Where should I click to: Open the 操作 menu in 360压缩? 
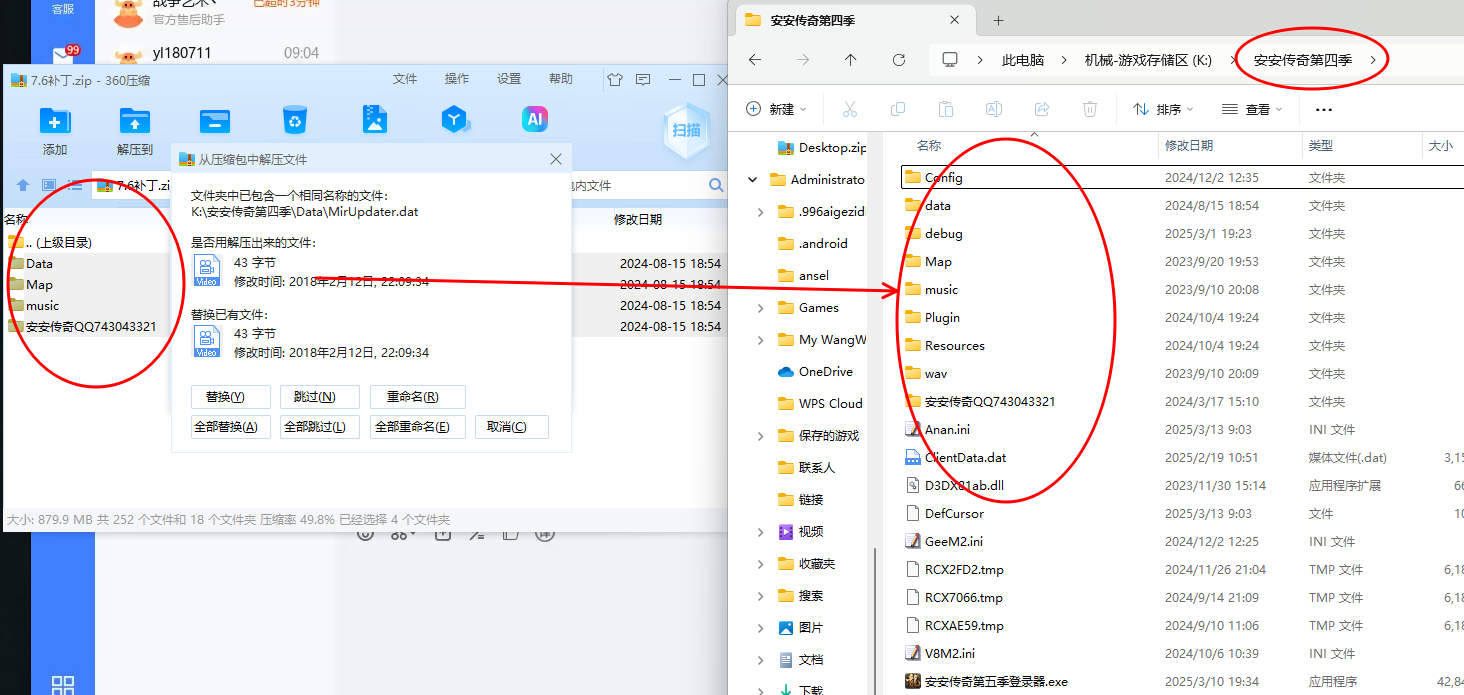tap(456, 79)
